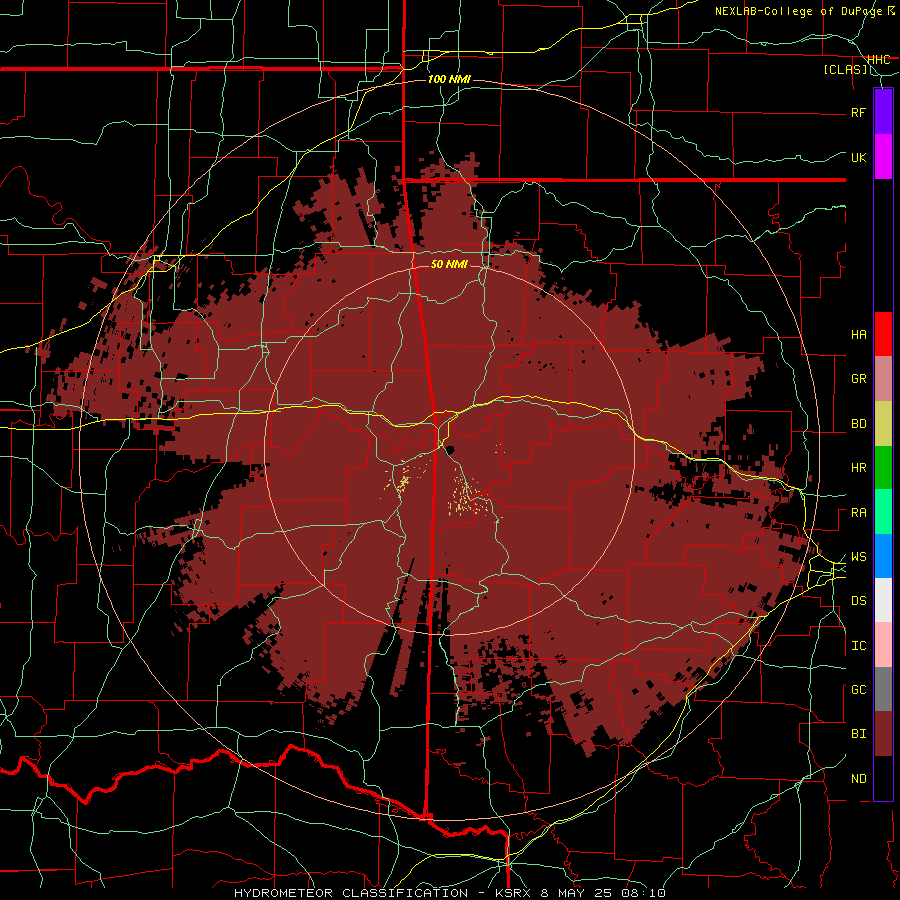Click the HA legend label text
The width and height of the screenshot is (900, 900).
[858, 335]
